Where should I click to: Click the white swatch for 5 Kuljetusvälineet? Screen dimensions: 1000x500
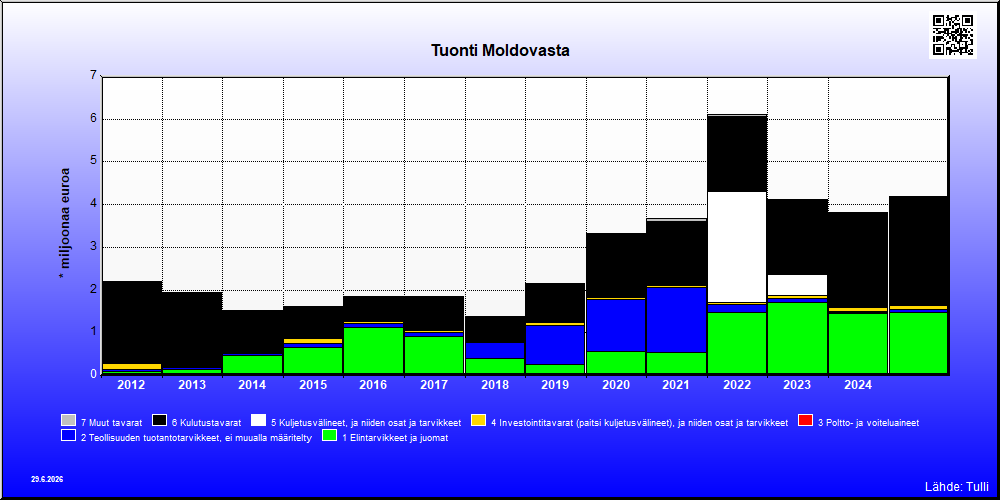pyautogui.click(x=258, y=421)
